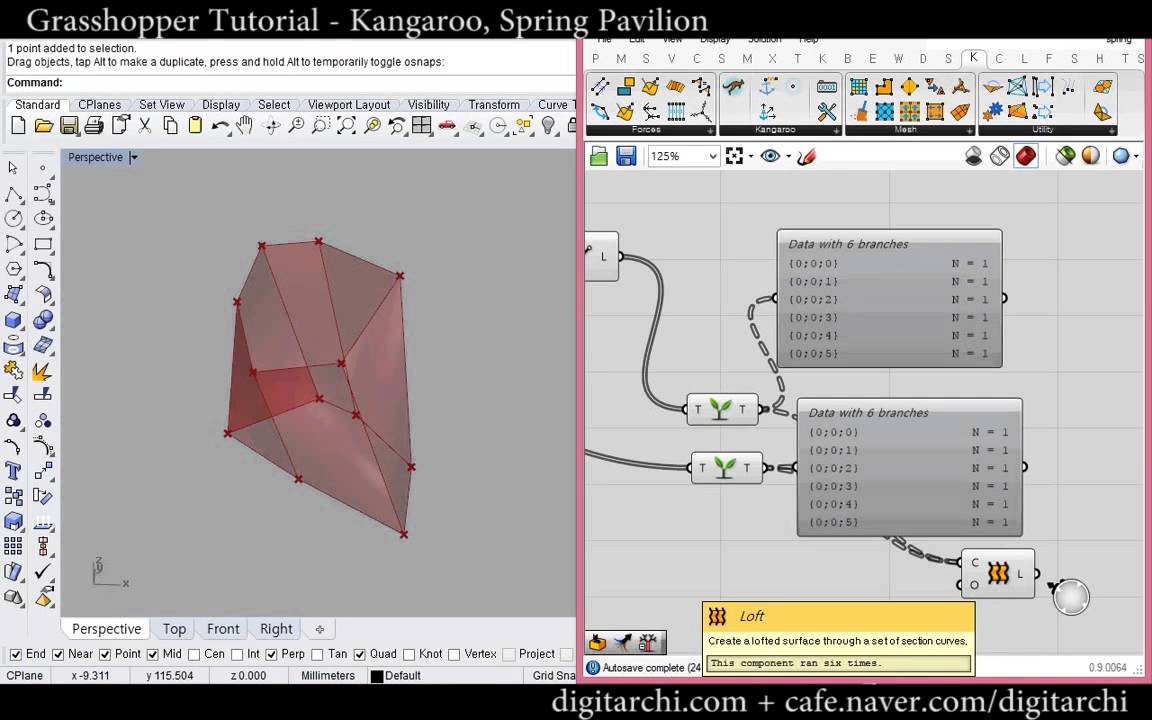1152x720 pixels.
Task: Toggle Grasshopper shaded preview red icon
Action: click(1026, 156)
